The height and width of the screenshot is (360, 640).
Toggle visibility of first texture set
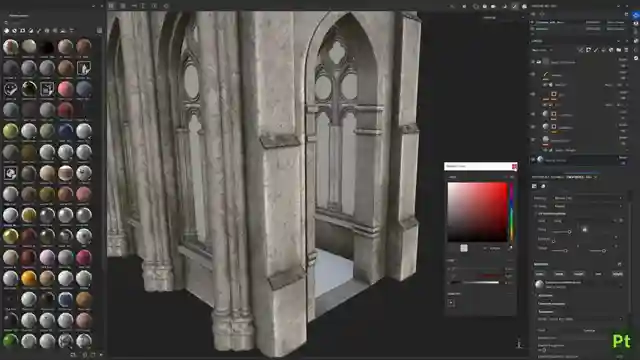pyautogui.click(x=532, y=22)
